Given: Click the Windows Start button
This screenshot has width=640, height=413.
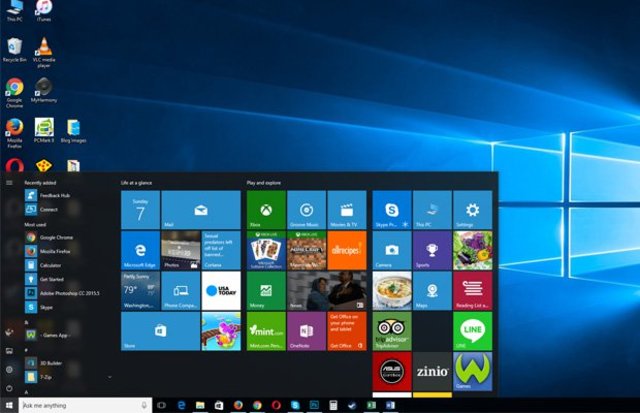Looking at the screenshot, I should [9, 405].
